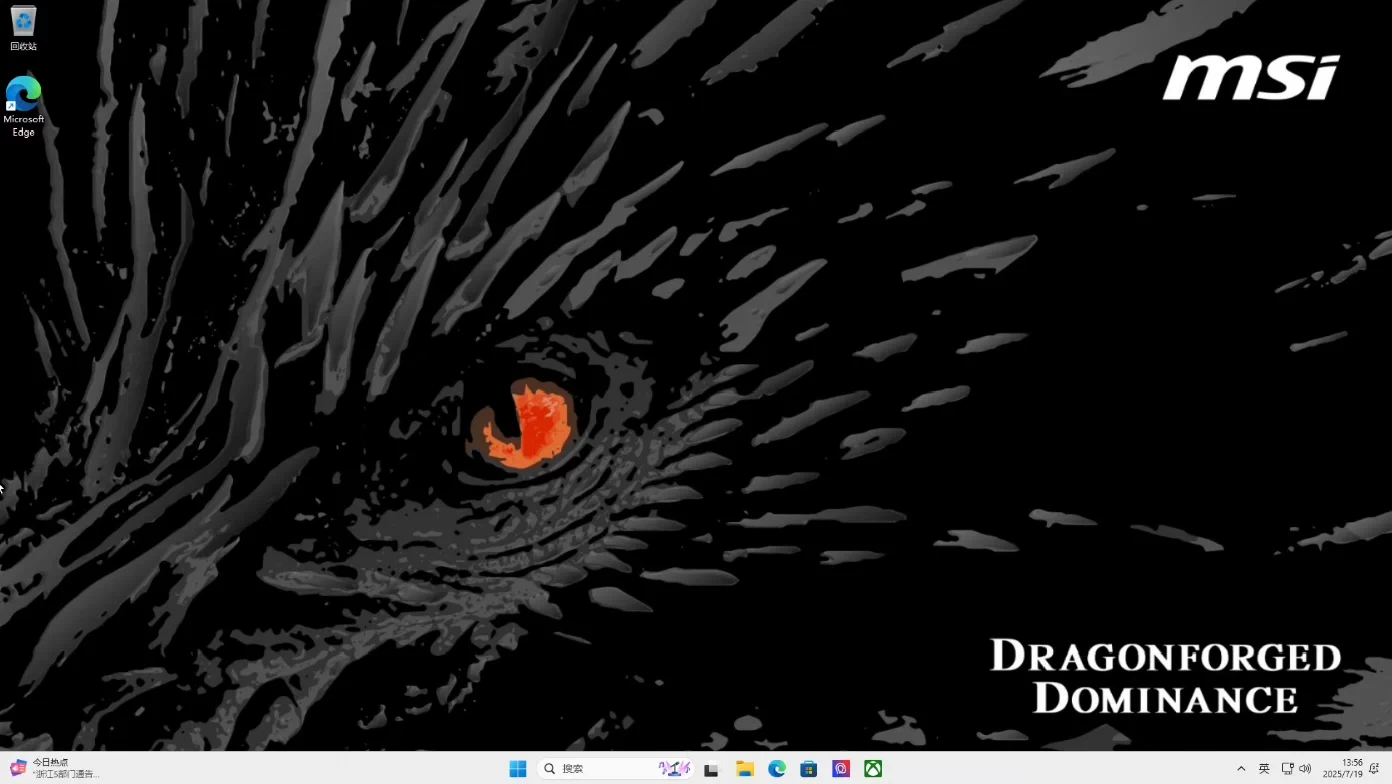This screenshot has width=1392, height=784.
Task: Open the Windows Start menu
Action: (x=517, y=769)
